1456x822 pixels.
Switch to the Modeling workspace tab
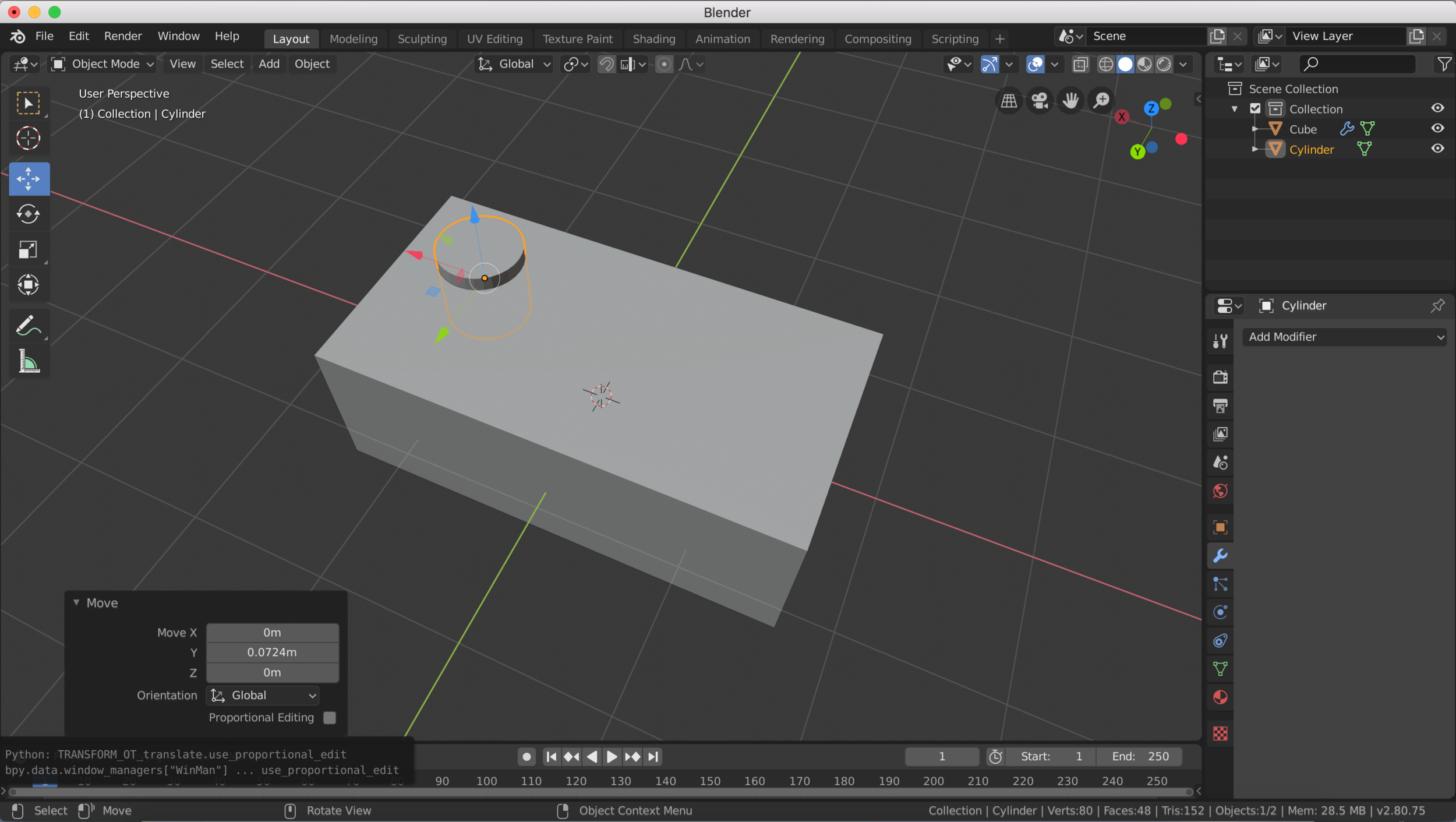pyautogui.click(x=354, y=39)
